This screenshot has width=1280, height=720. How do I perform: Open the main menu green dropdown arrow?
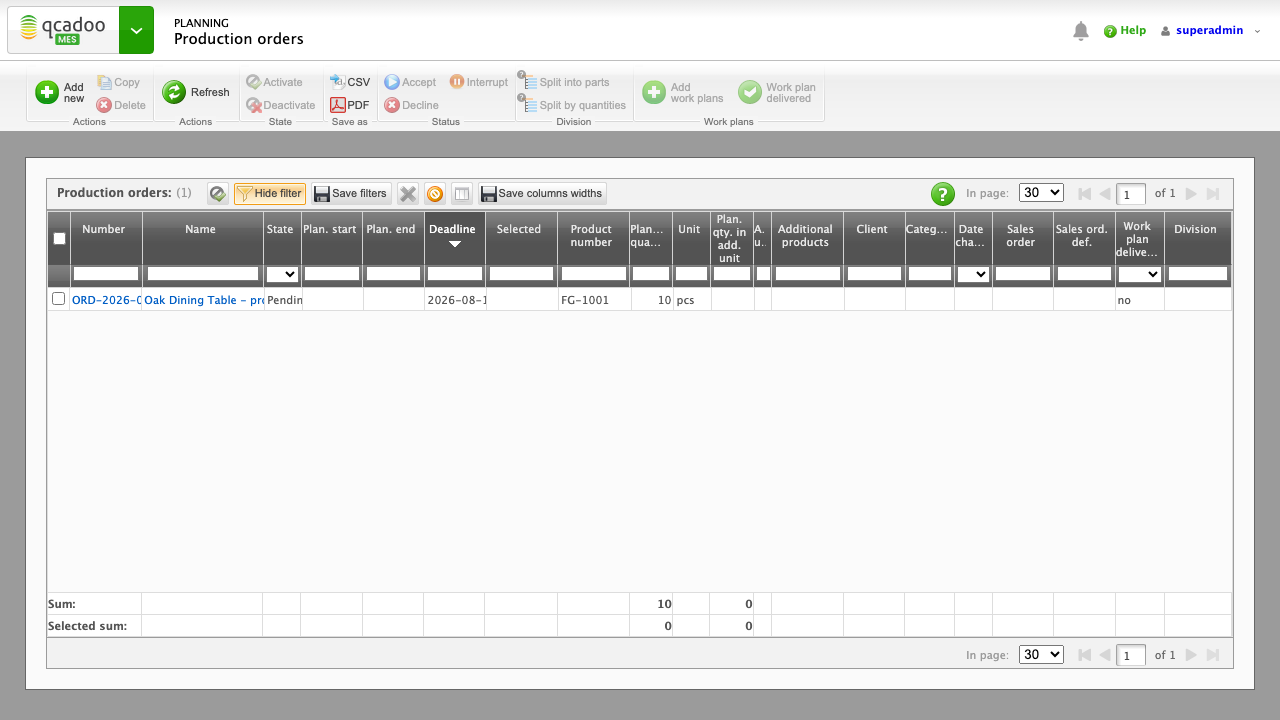[136, 30]
